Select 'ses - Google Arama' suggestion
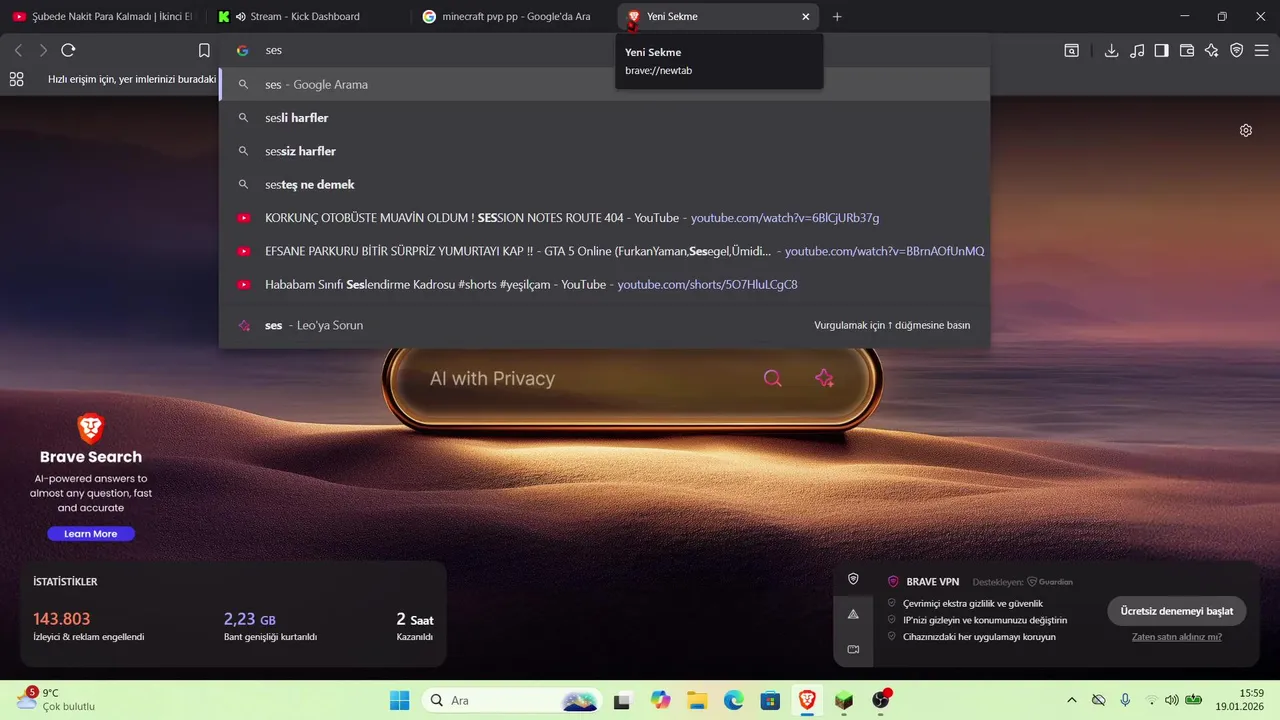This screenshot has width=1280, height=720. point(605,85)
